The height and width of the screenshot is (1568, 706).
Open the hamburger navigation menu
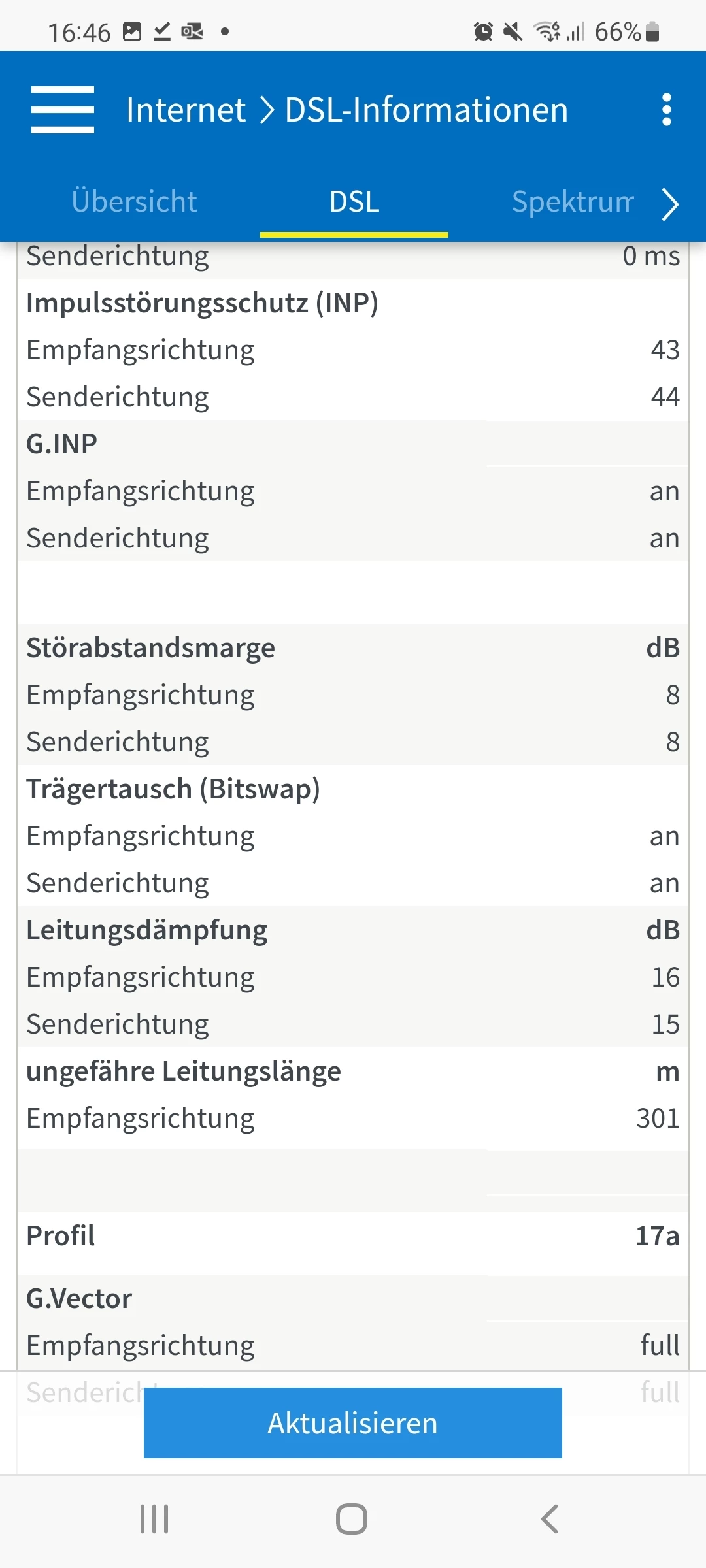[63, 110]
